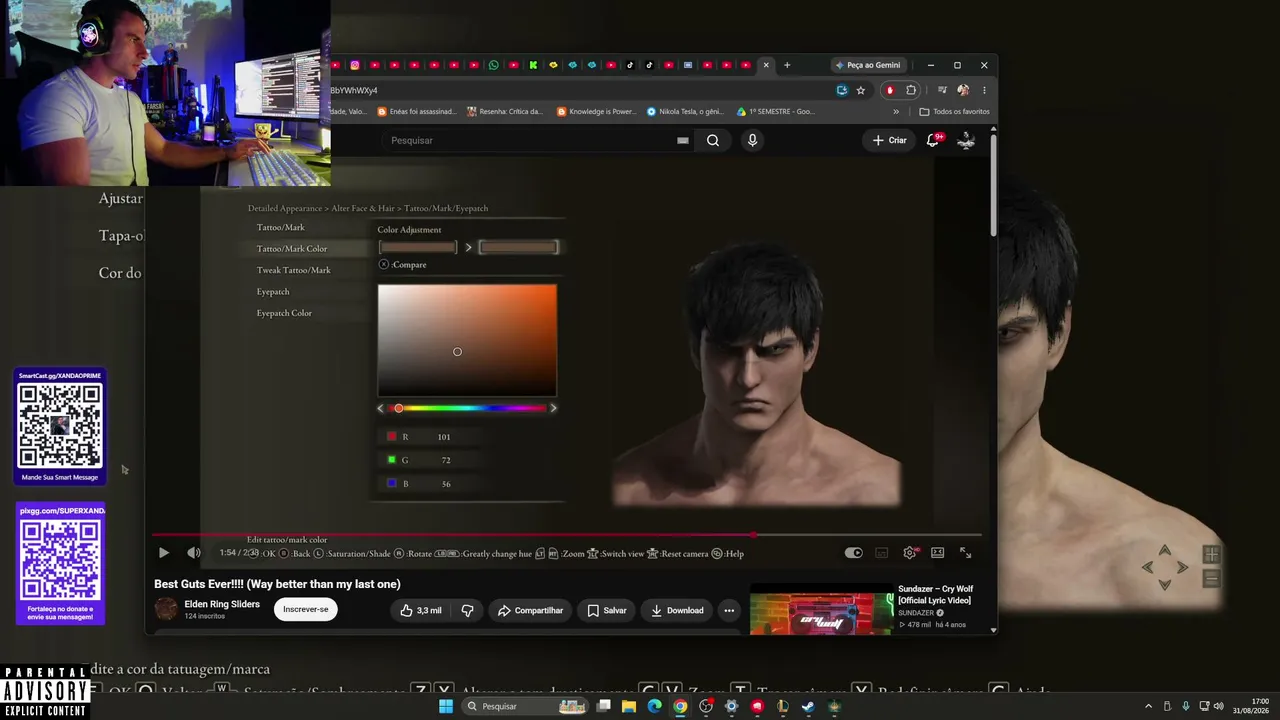Open the YouTube account avatar menu
Image resolution: width=1280 pixels, height=720 pixels.
coord(966,140)
